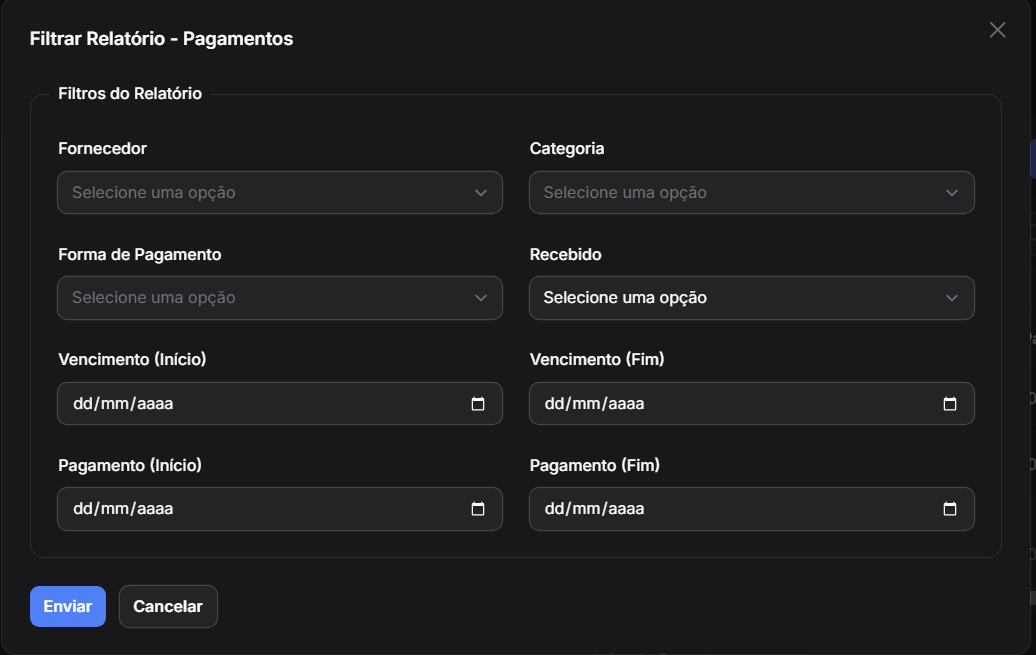The width and height of the screenshot is (1036, 655).
Task: Open calendar picker for Vencimento (Início)
Action: click(x=478, y=403)
